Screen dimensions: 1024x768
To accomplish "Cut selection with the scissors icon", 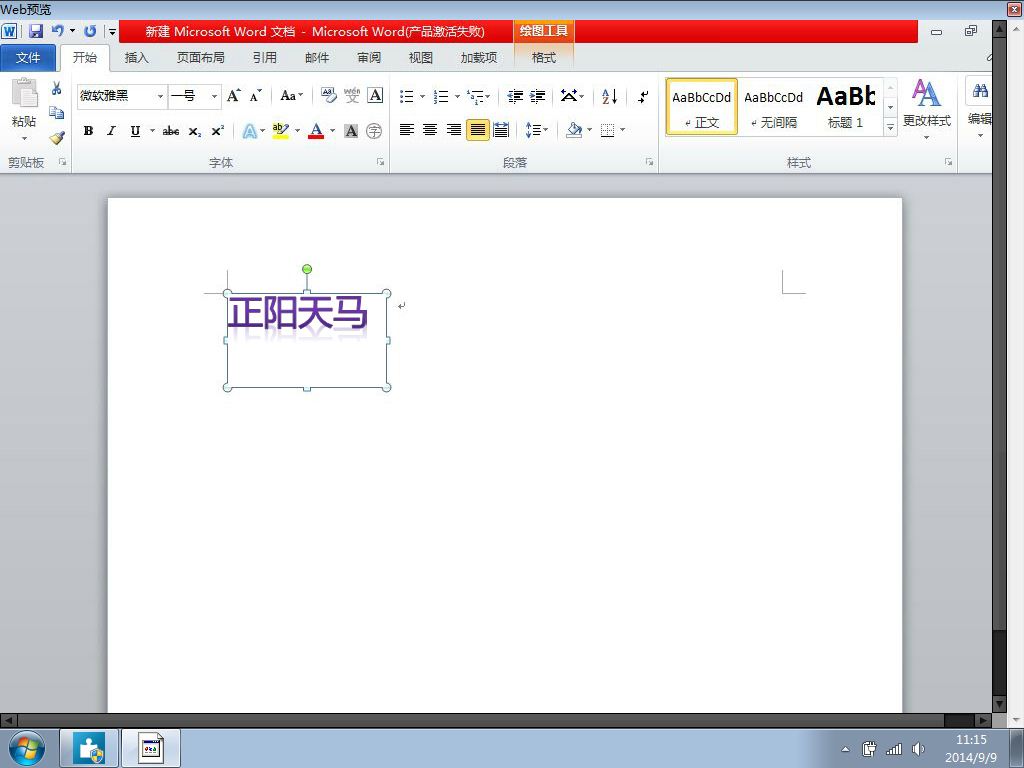I will pyautogui.click(x=57, y=88).
